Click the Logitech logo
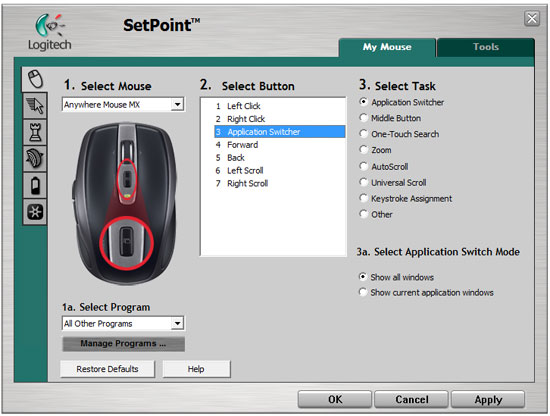Screen dimensions: 550x416 (x=49, y=32)
